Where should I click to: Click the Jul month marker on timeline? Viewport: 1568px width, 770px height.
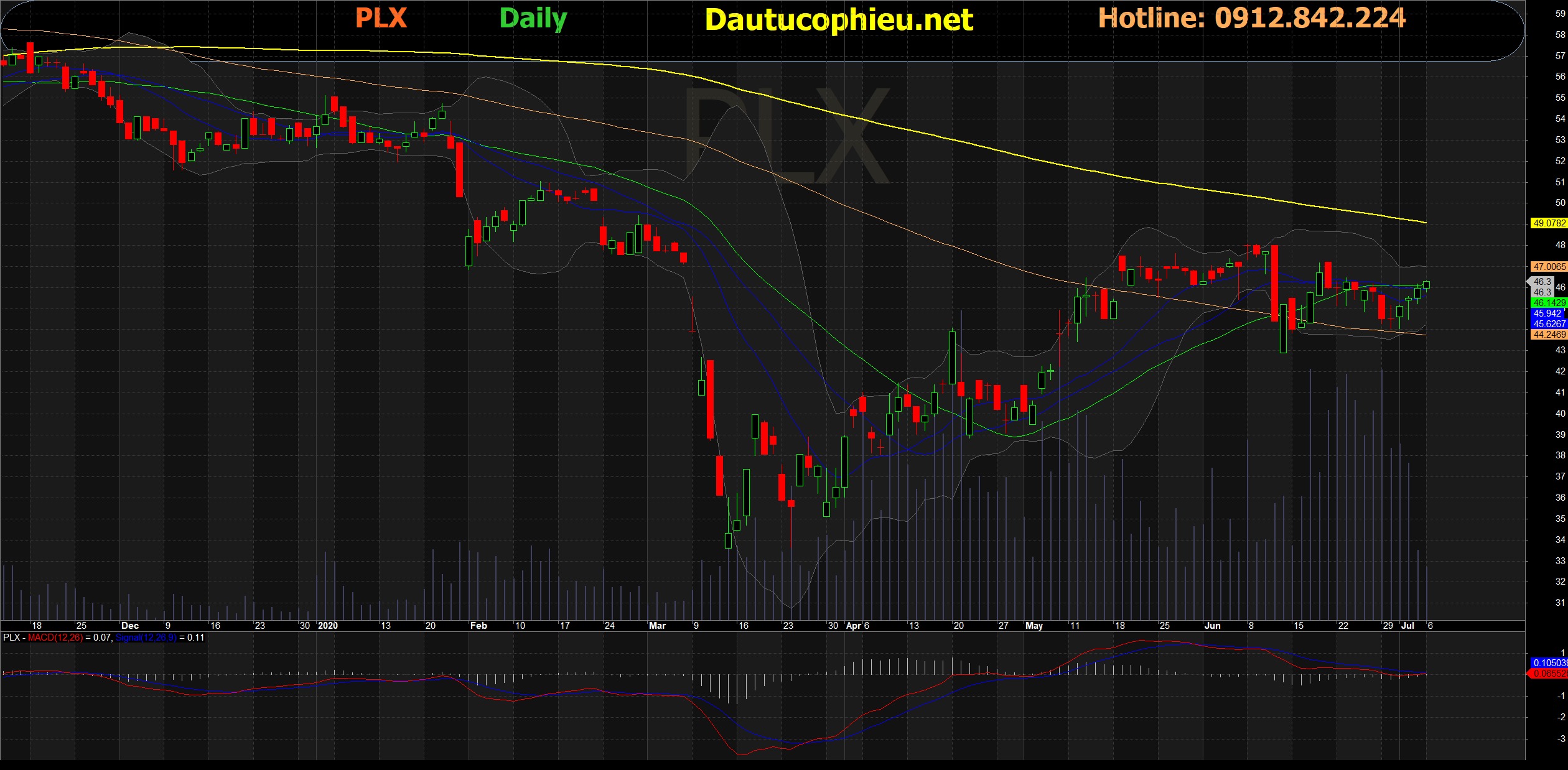pyautogui.click(x=1407, y=626)
